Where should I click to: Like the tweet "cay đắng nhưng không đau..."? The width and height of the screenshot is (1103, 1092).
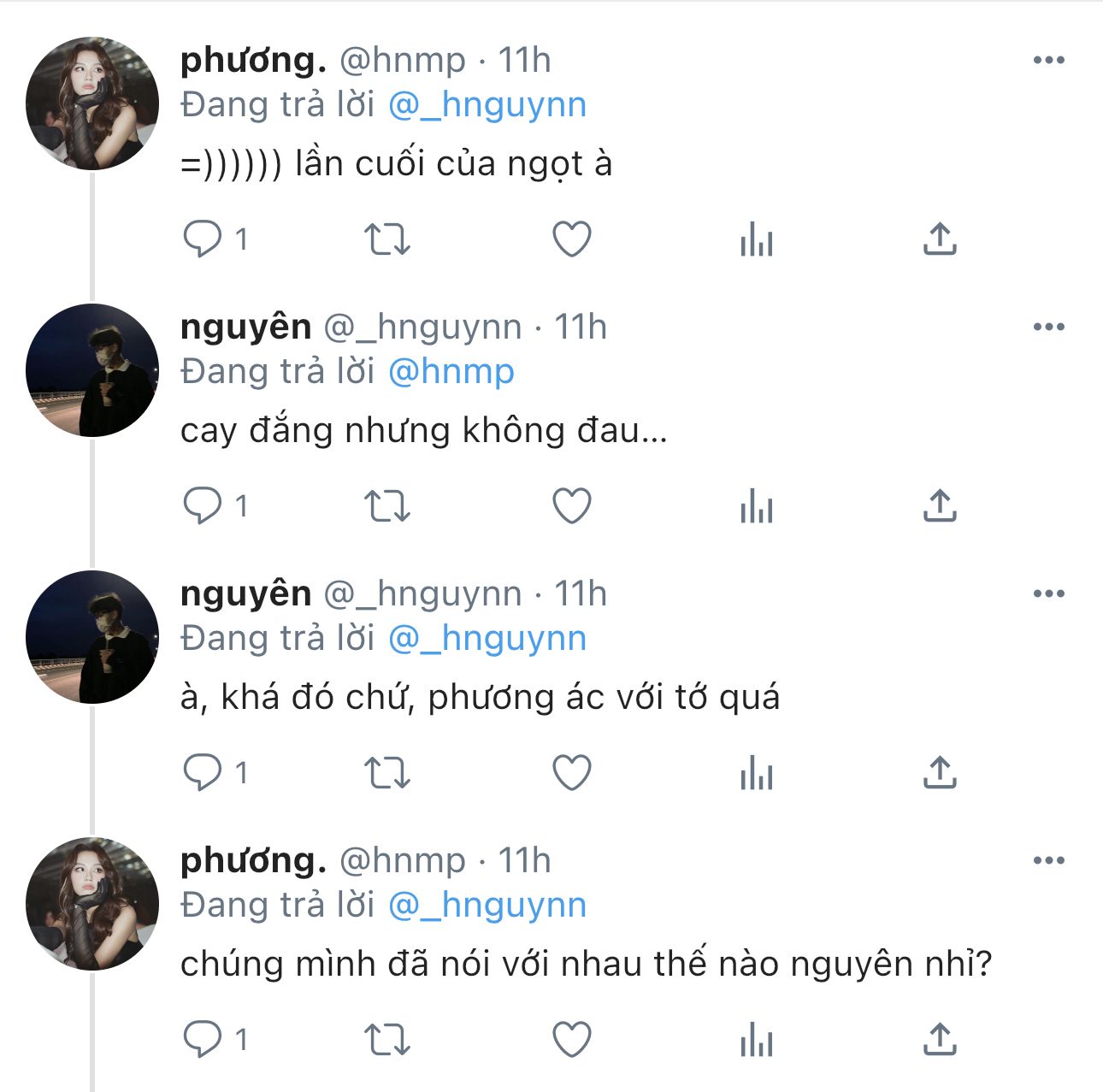pyautogui.click(x=572, y=506)
